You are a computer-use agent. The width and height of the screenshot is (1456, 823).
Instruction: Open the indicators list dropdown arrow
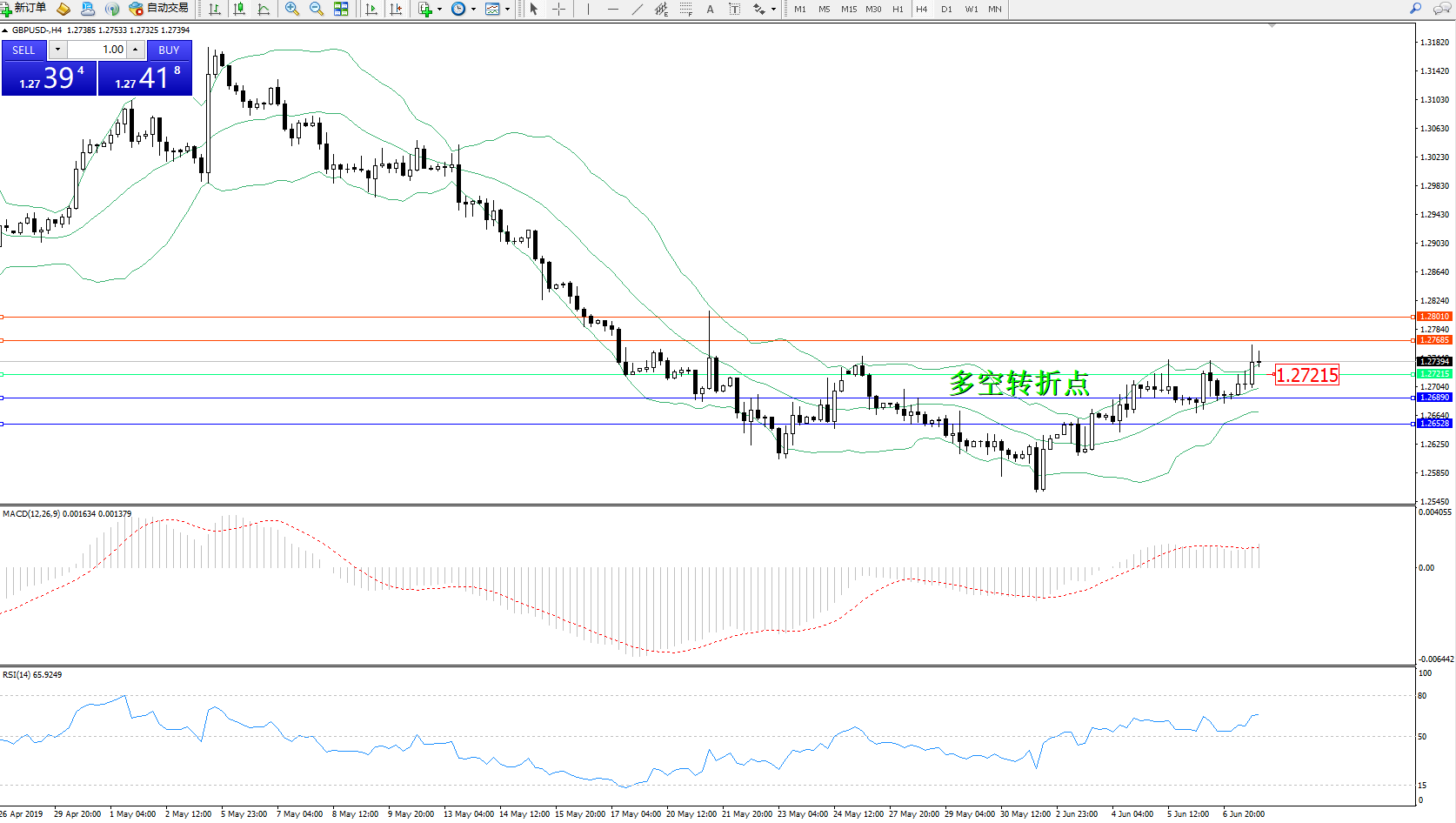(x=439, y=9)
